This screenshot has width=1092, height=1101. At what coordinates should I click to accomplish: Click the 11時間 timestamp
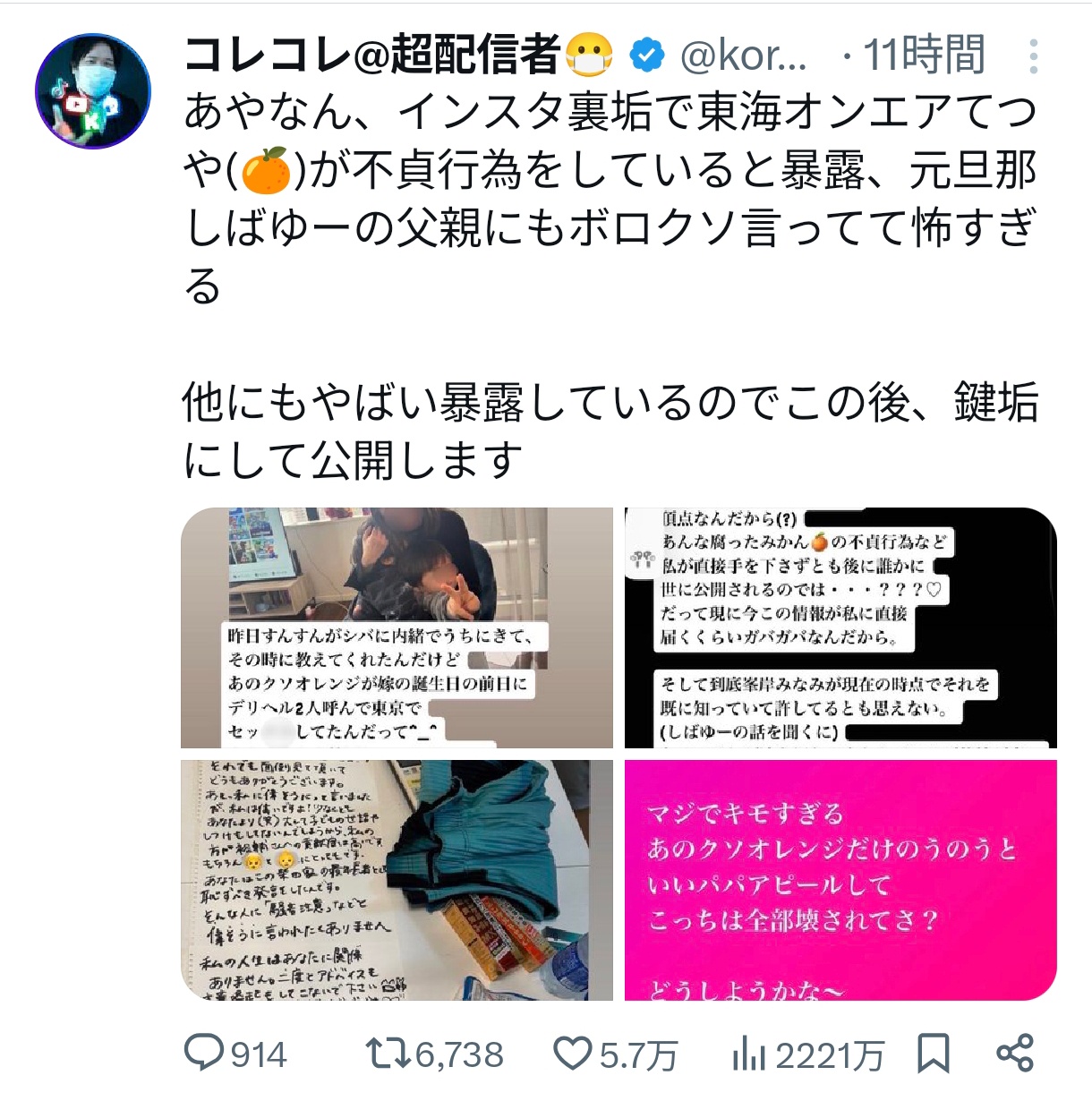click(925, 55)
